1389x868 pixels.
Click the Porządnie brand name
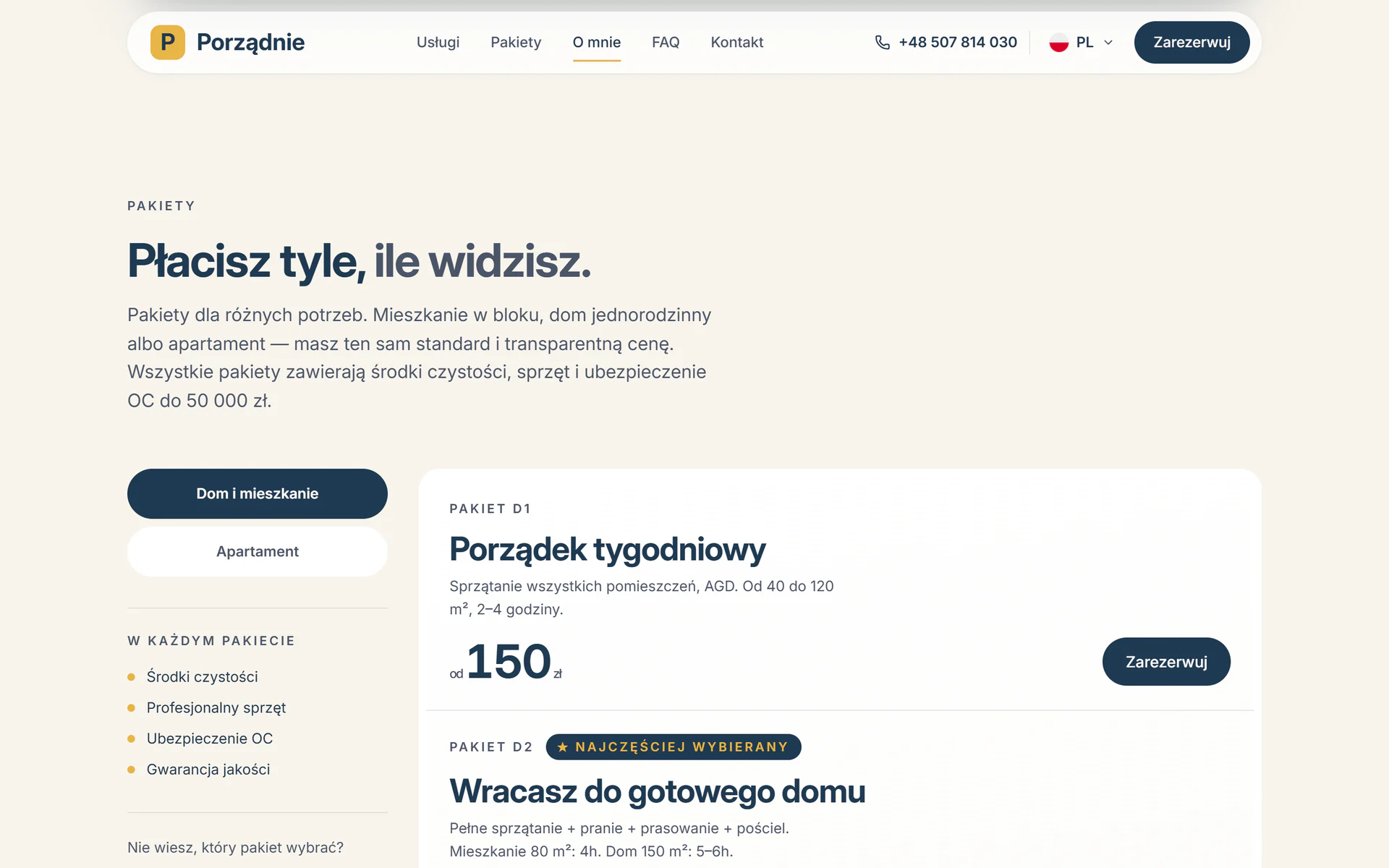point(250,42)
